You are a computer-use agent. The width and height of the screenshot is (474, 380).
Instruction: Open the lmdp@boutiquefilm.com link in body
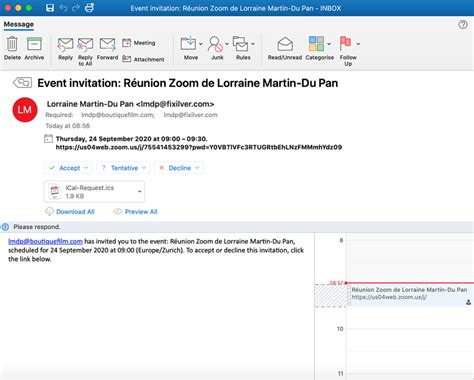tap(45, 241)
